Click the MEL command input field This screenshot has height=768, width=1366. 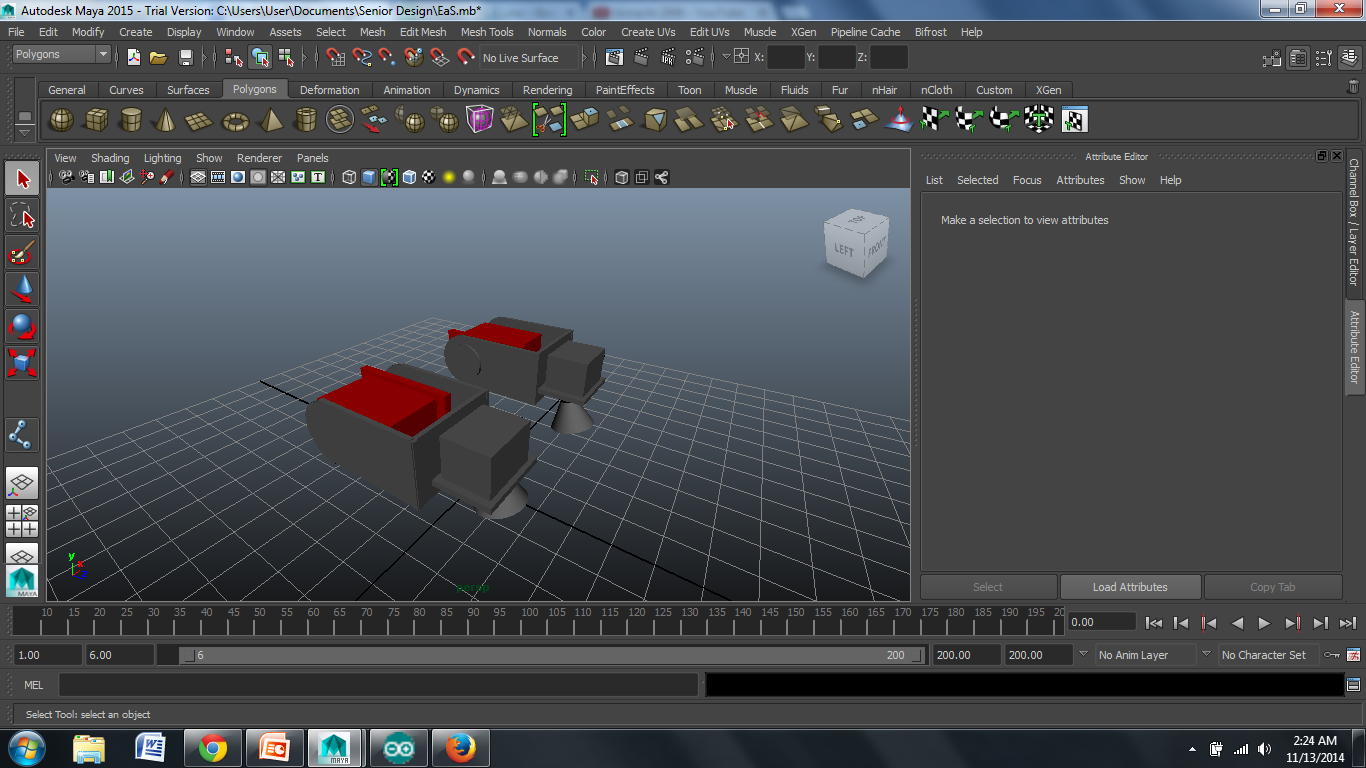pyautogui.click(x=378, y=685)
